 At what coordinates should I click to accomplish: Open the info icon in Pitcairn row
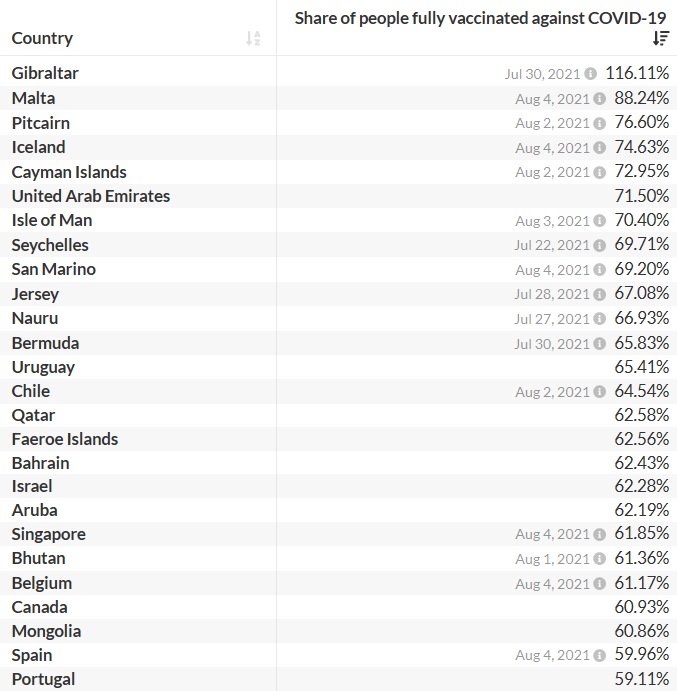pyautogui.click(x=600, y=123)
